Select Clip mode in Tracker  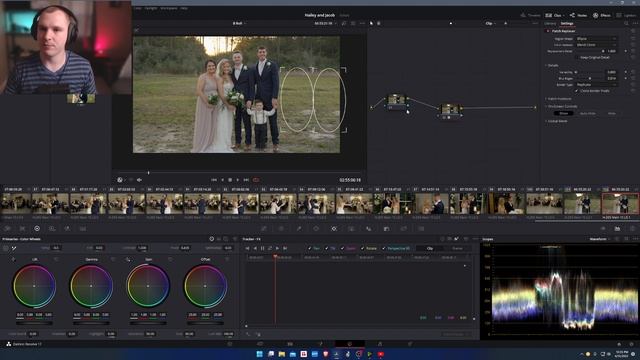430,248
